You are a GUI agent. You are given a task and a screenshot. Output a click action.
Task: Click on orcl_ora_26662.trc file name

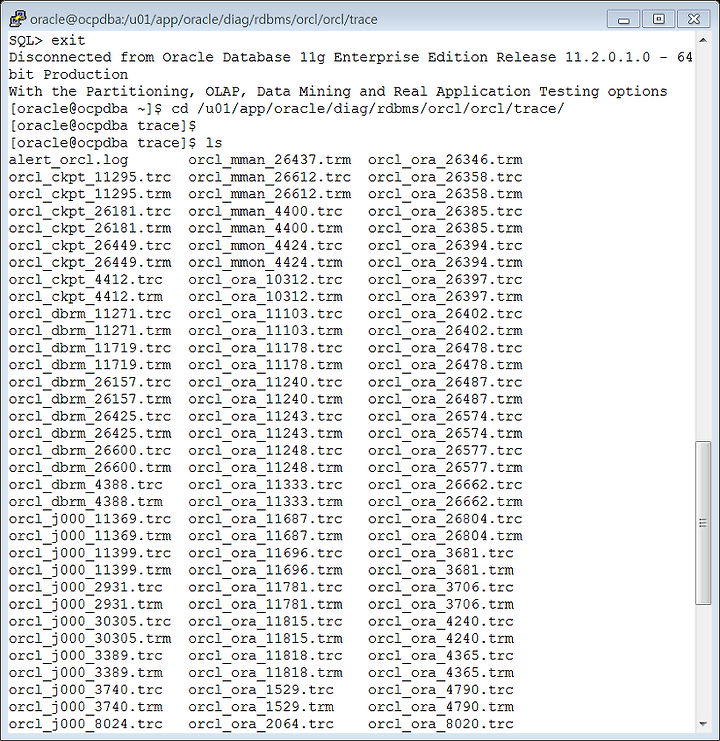click(x=446, y=485)
